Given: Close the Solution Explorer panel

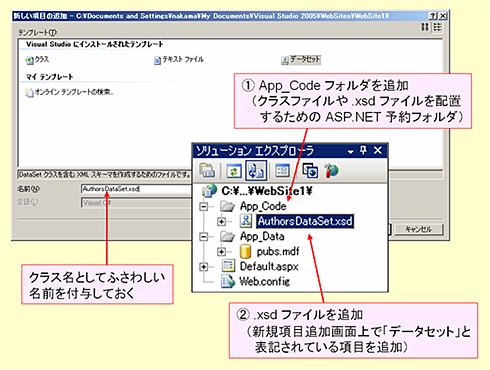Looking at the screenshot, I should [x=378, y=151].
